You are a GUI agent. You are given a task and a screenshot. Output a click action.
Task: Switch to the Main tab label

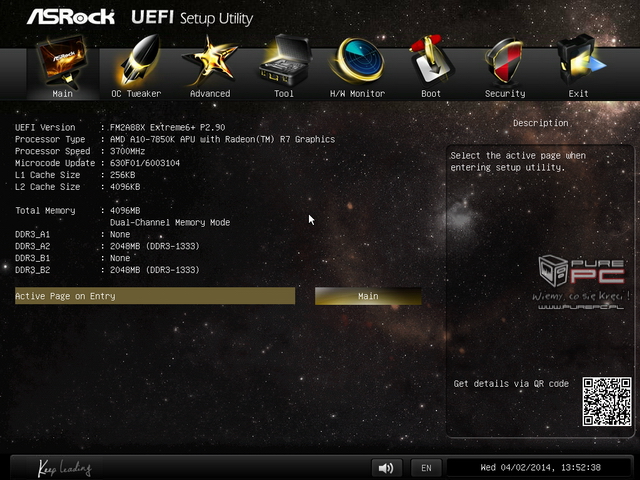[x=62, y=94]
